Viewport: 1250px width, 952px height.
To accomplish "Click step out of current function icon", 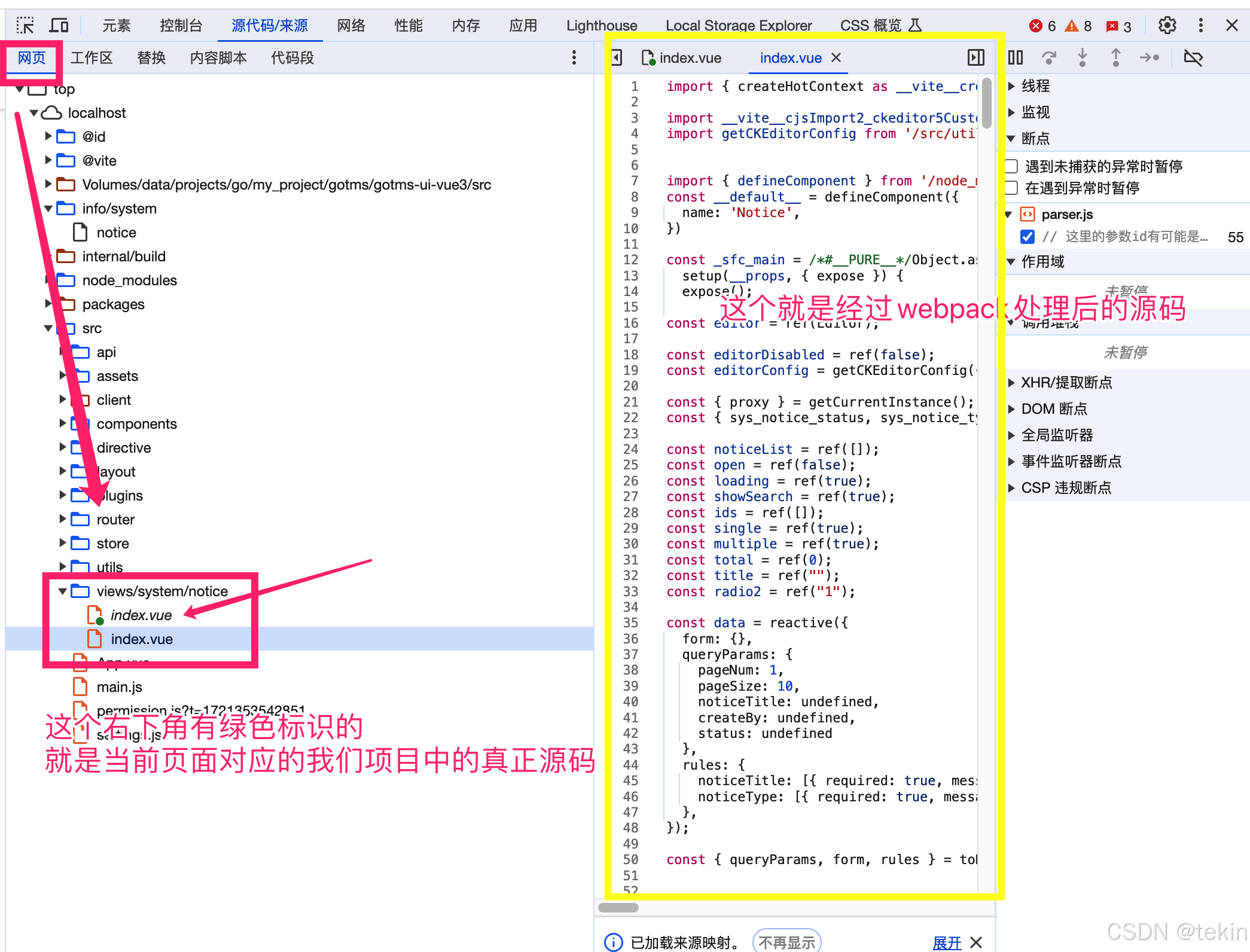I will (x=1116, y=57).
